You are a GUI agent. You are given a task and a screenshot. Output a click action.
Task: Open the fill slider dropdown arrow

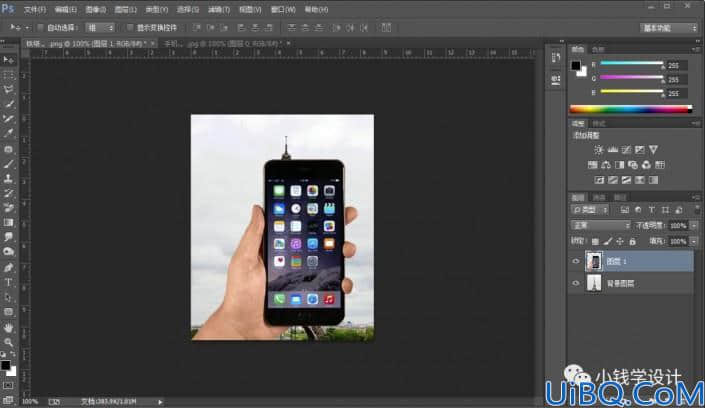pos(694,242)
